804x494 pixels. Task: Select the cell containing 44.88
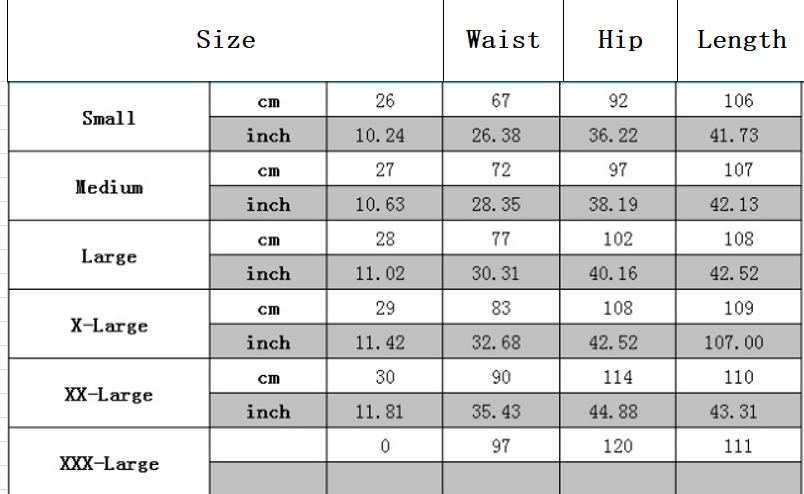click(x=618, y=411)
